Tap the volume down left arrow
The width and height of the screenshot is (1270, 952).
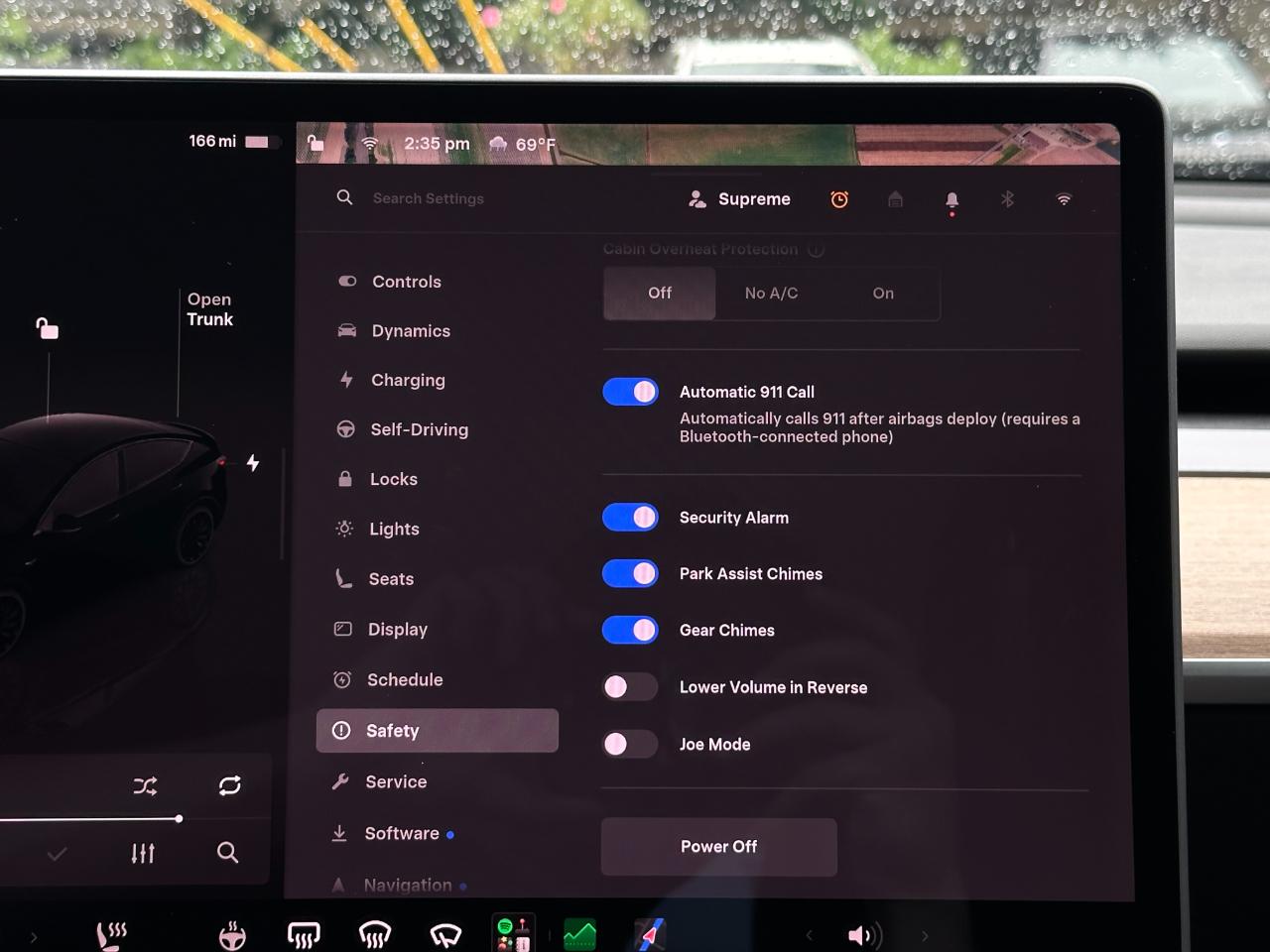pyautogui.click(x=809, y=935)
